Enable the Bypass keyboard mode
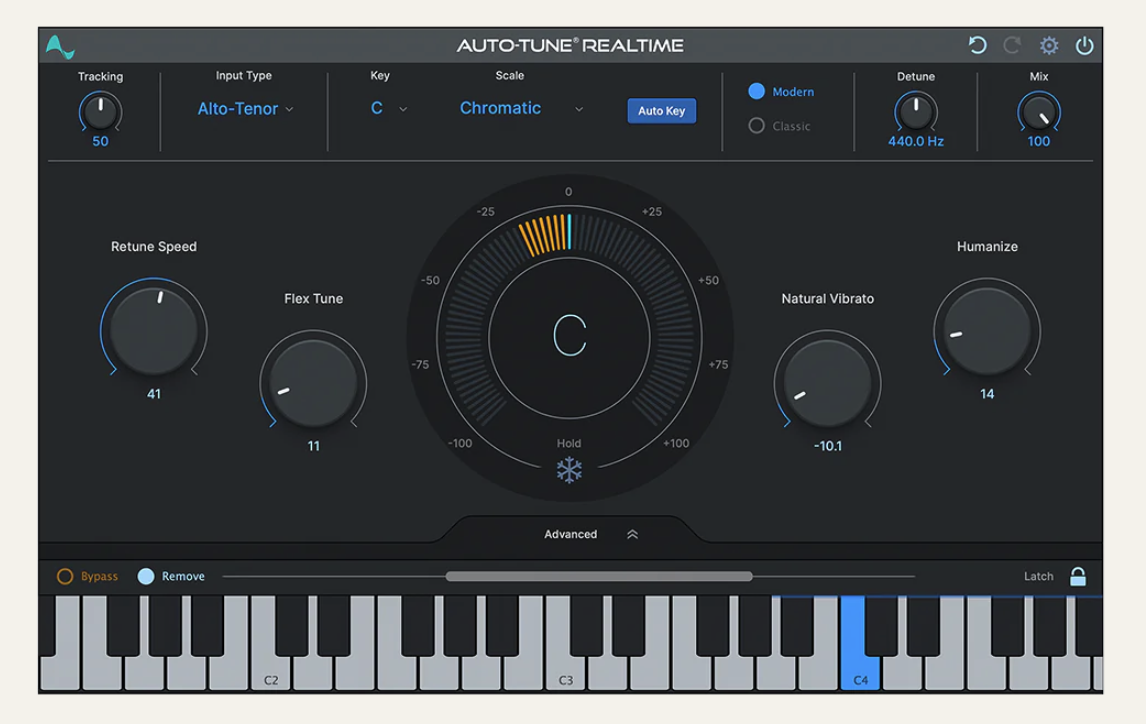 point(87,576)
